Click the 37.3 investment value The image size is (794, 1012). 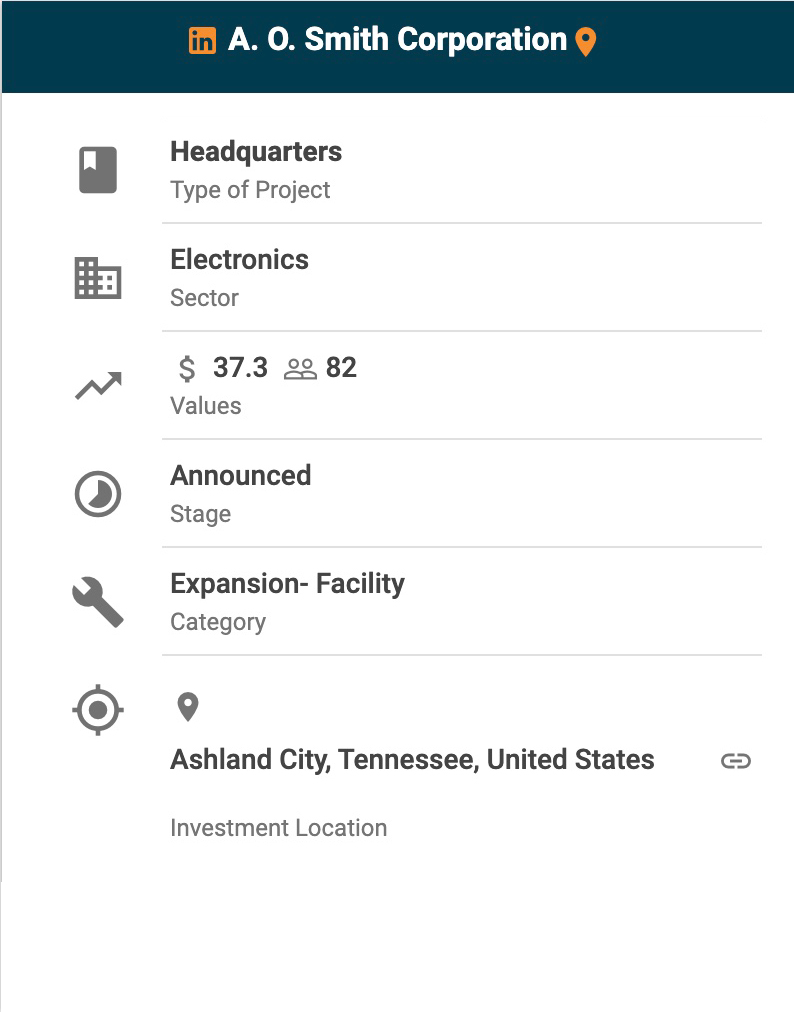pyautogui.click(x=240, y=368)
